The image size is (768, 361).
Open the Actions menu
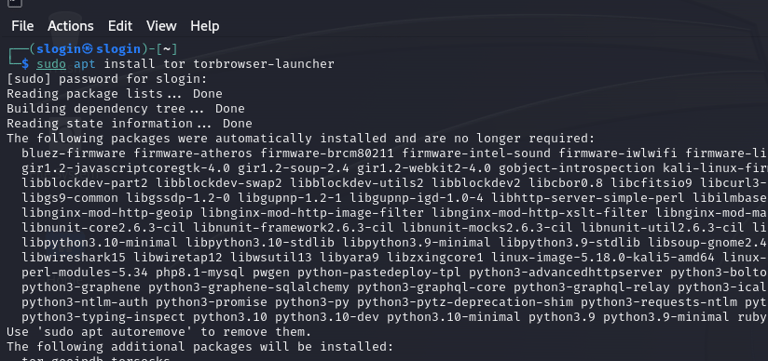click(71, 26)
